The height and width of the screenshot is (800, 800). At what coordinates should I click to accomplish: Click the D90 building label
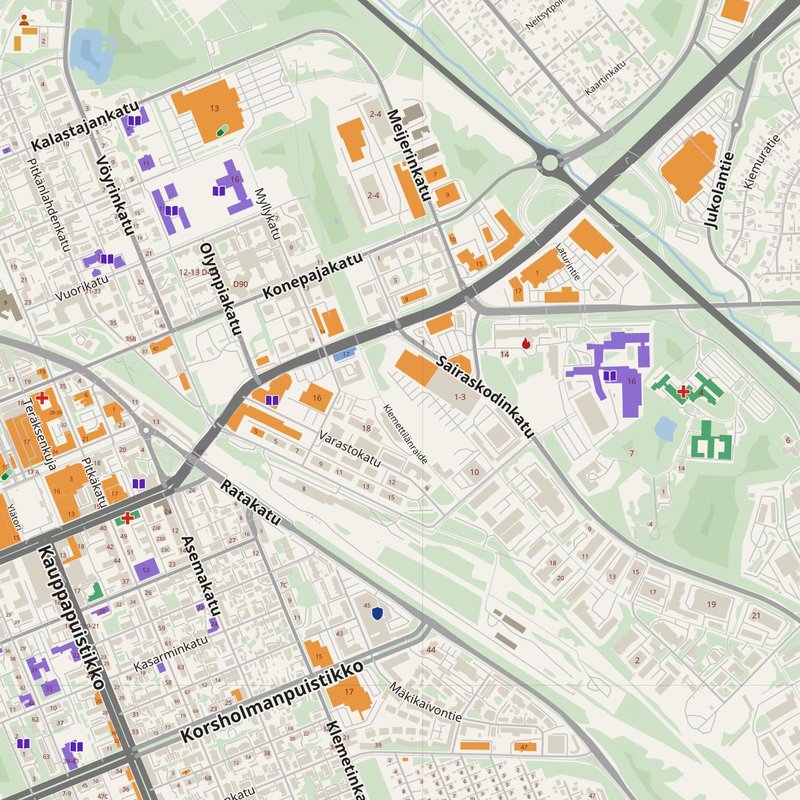(240, 284)
